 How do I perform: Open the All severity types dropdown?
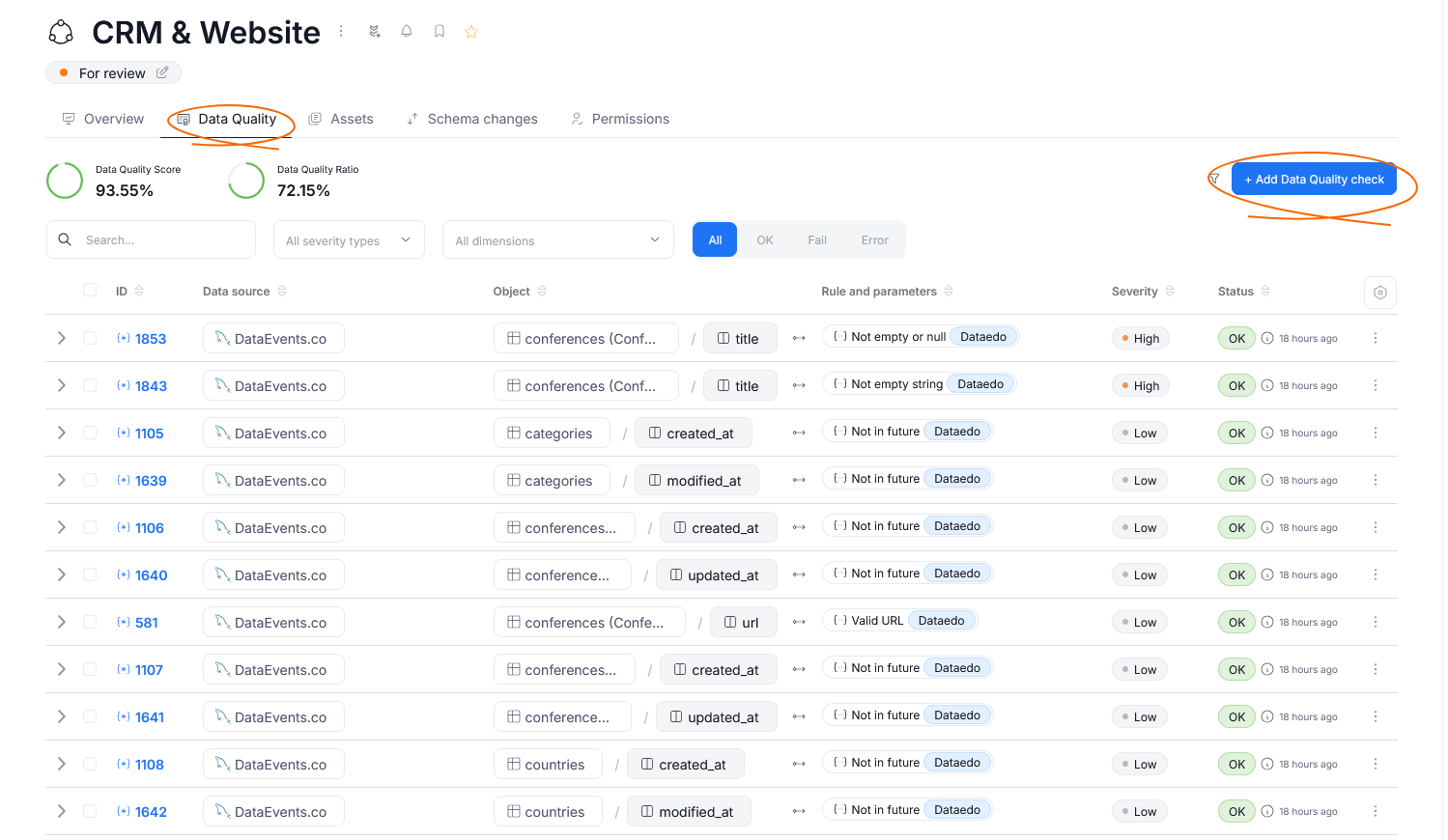coord(349,240)
